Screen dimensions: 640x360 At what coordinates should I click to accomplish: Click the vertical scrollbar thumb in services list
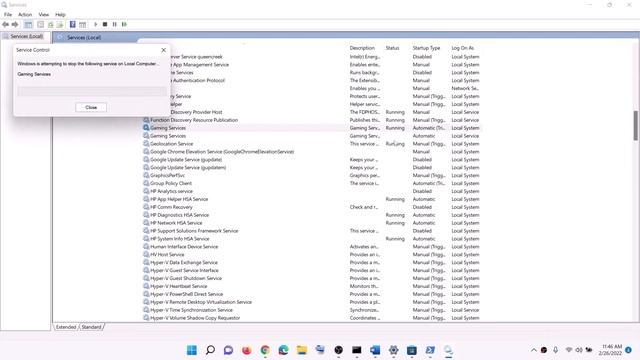tap(636, 125)
